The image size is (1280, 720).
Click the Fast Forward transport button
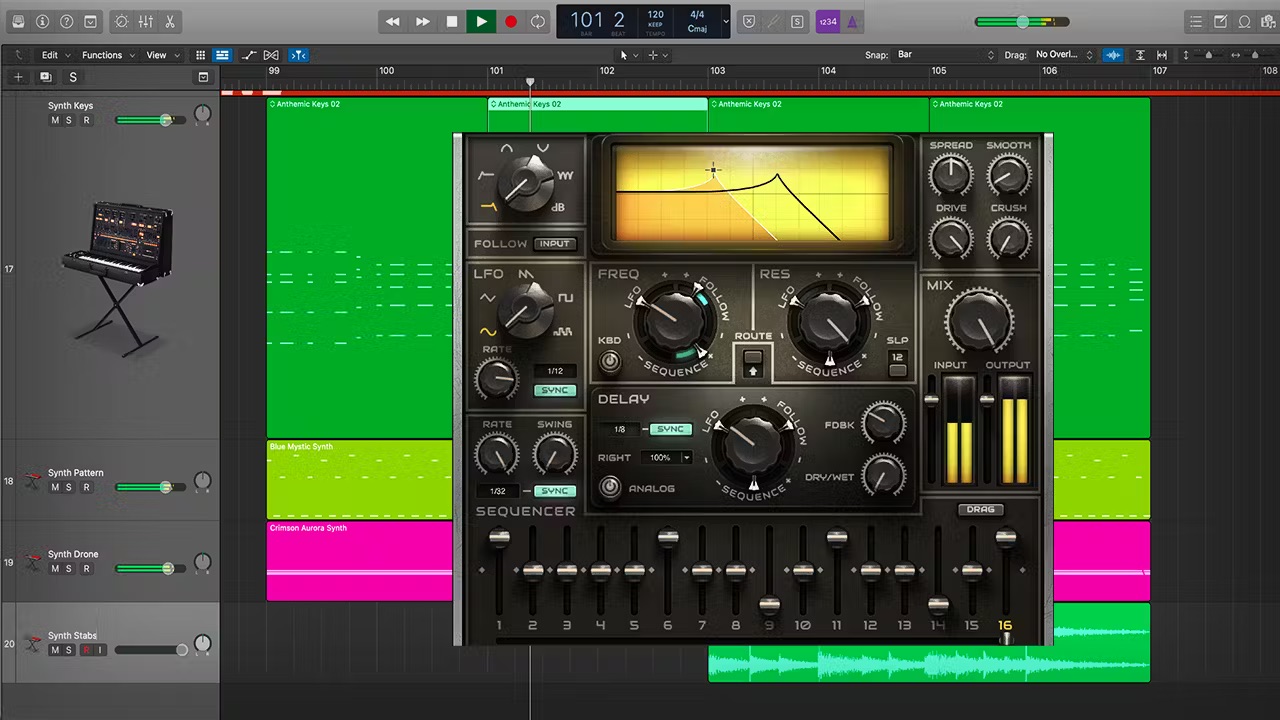pyautogui.click(x=423, y=21)
